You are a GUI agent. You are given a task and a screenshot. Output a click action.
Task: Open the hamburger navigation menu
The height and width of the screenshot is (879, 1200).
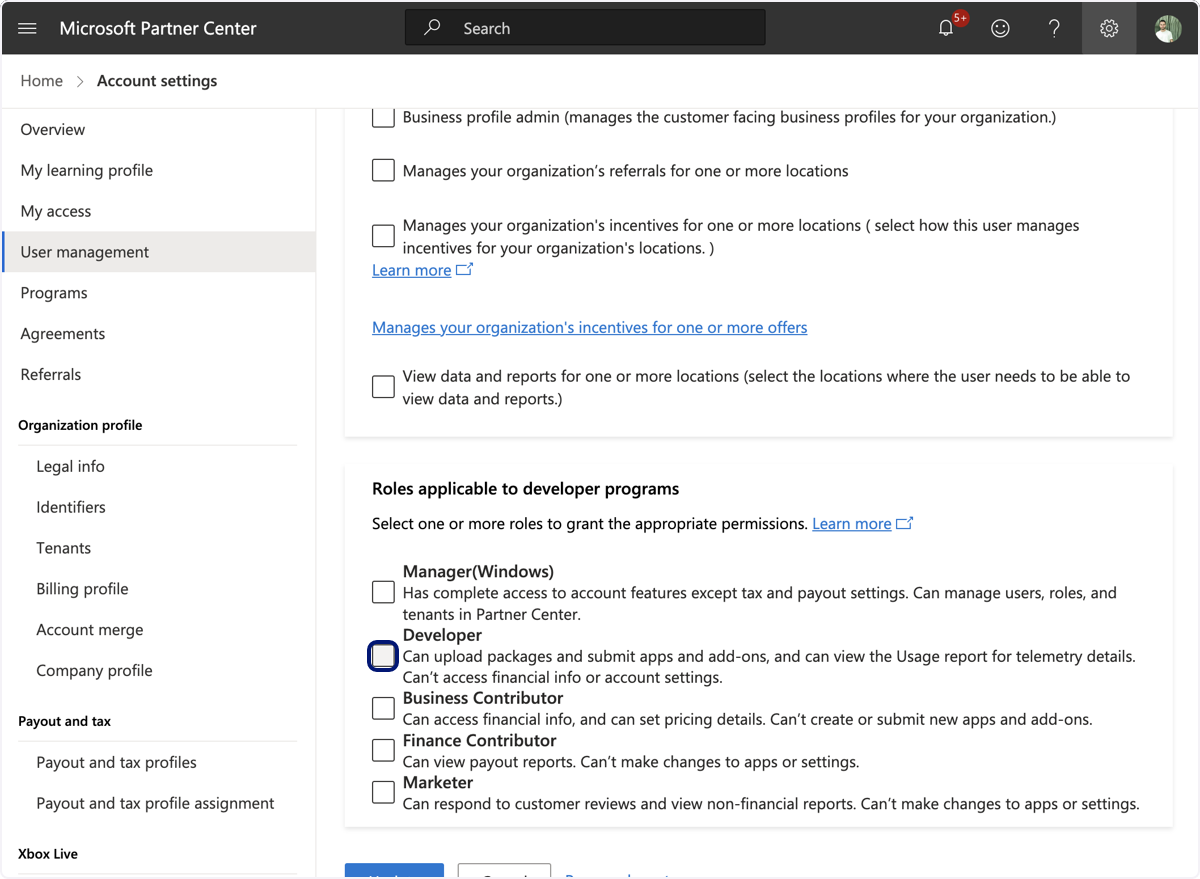(27, 28)
